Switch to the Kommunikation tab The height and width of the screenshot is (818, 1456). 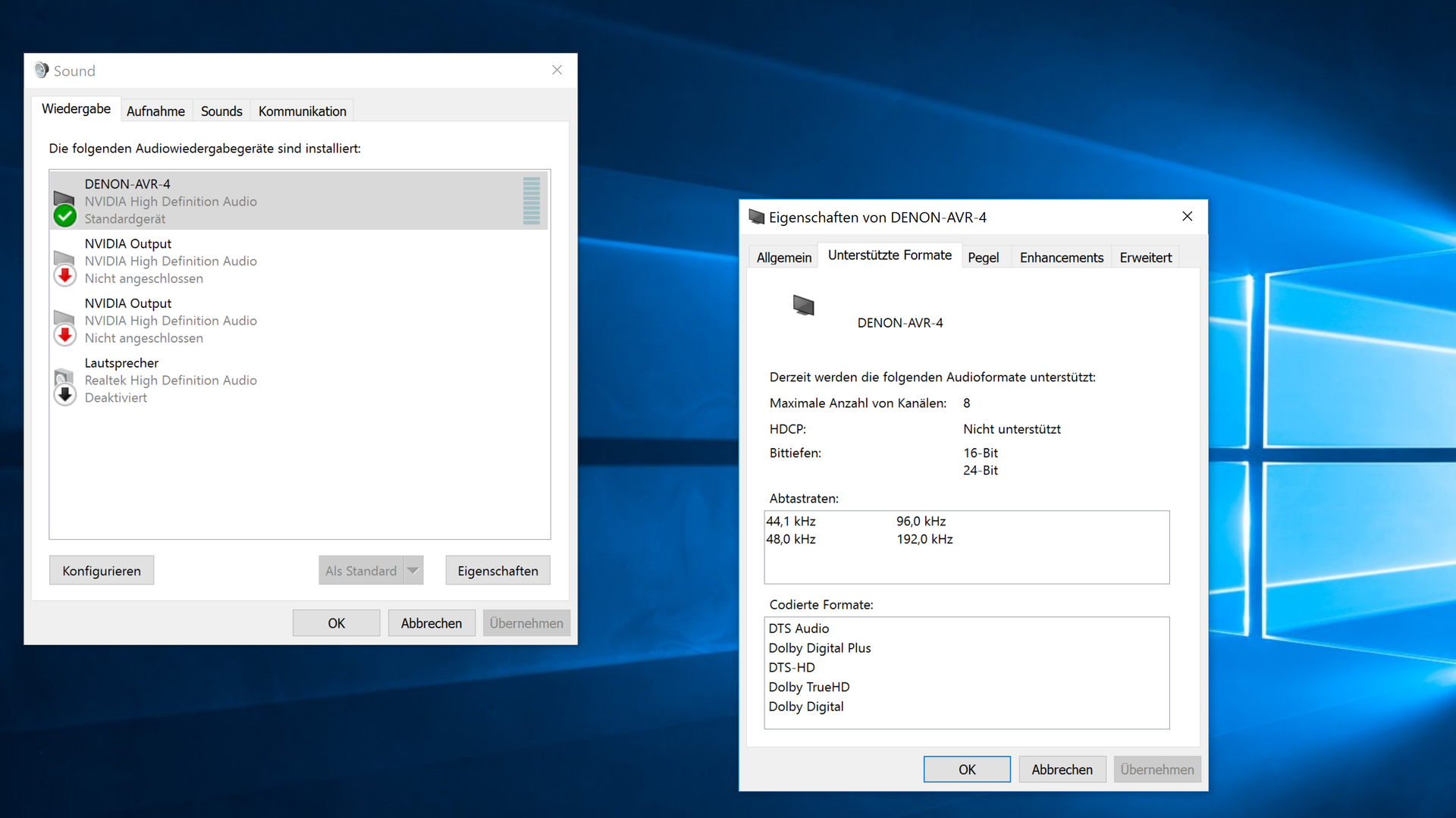(303, 111)
